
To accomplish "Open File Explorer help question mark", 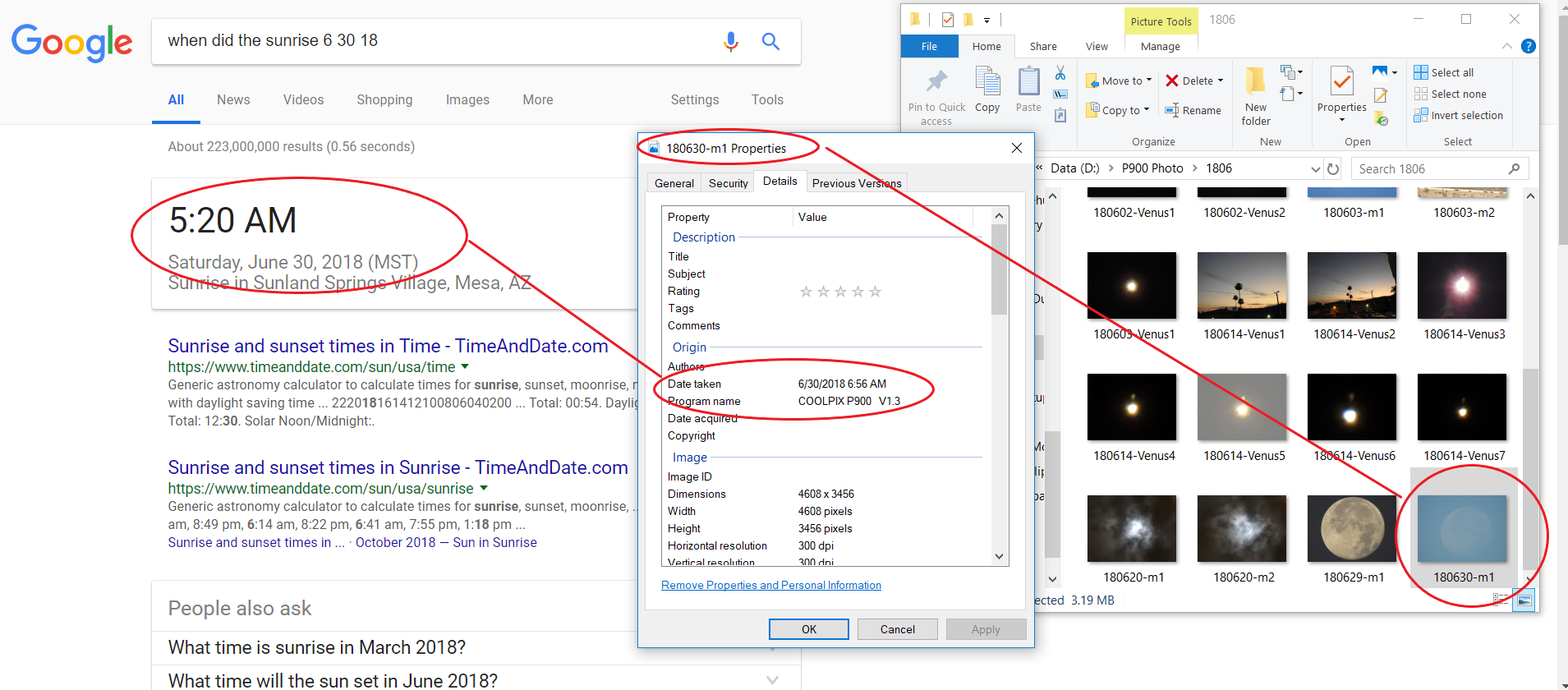I will click(1528, 46).
